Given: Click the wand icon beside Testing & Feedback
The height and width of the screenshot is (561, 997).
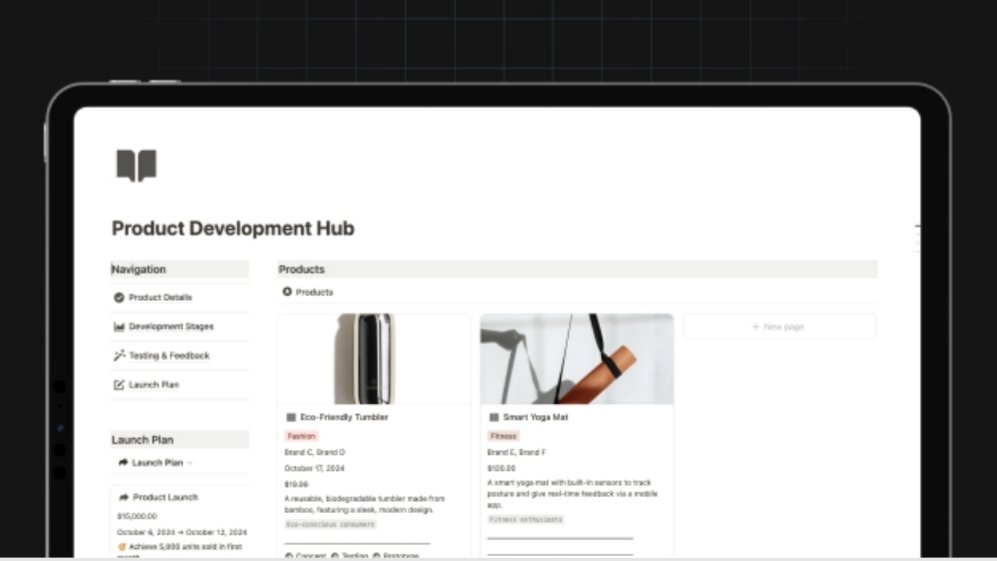Looking at the screenshot, I should pos(119,356).
